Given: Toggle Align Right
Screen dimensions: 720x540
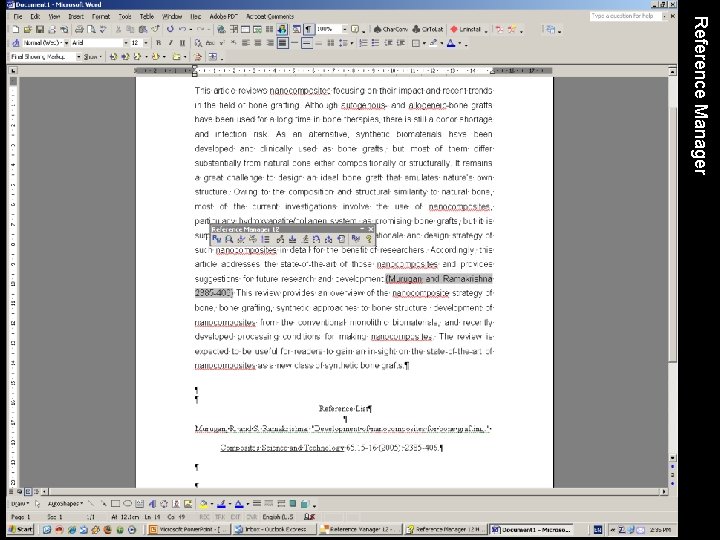Looking at the screenshot, I should coord(270,43).
